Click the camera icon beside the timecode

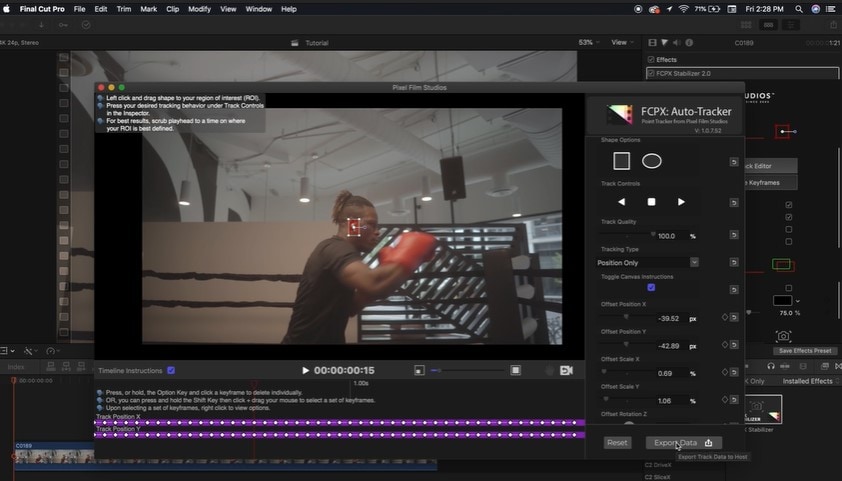coord(566,370)
